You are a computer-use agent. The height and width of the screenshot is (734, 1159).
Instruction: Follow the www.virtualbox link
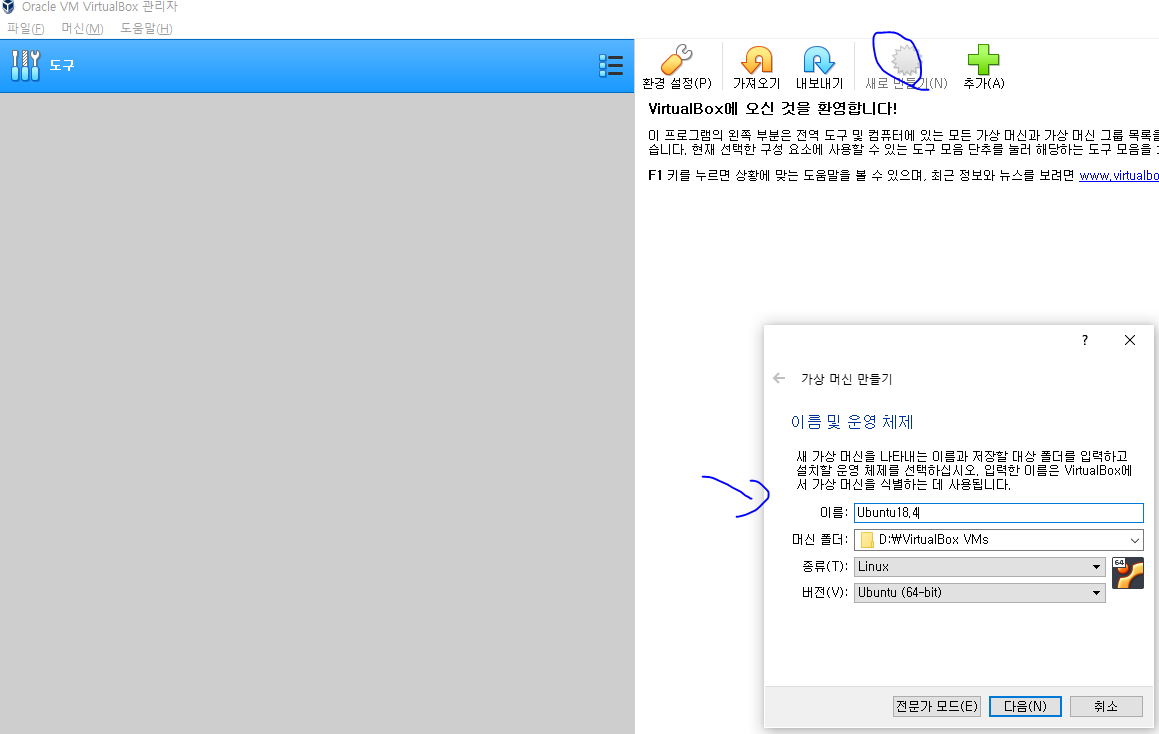point(1118,175)
